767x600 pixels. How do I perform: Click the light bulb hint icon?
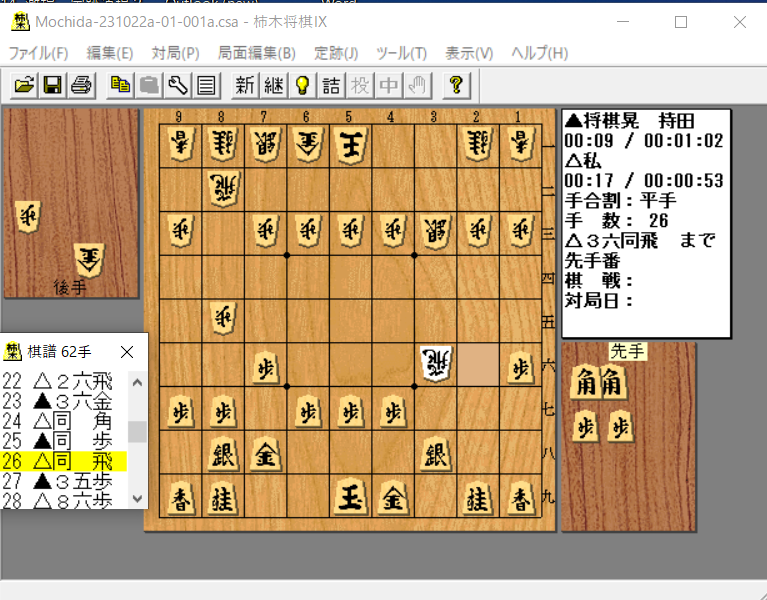pyautogui.click(x=303, y=86)
